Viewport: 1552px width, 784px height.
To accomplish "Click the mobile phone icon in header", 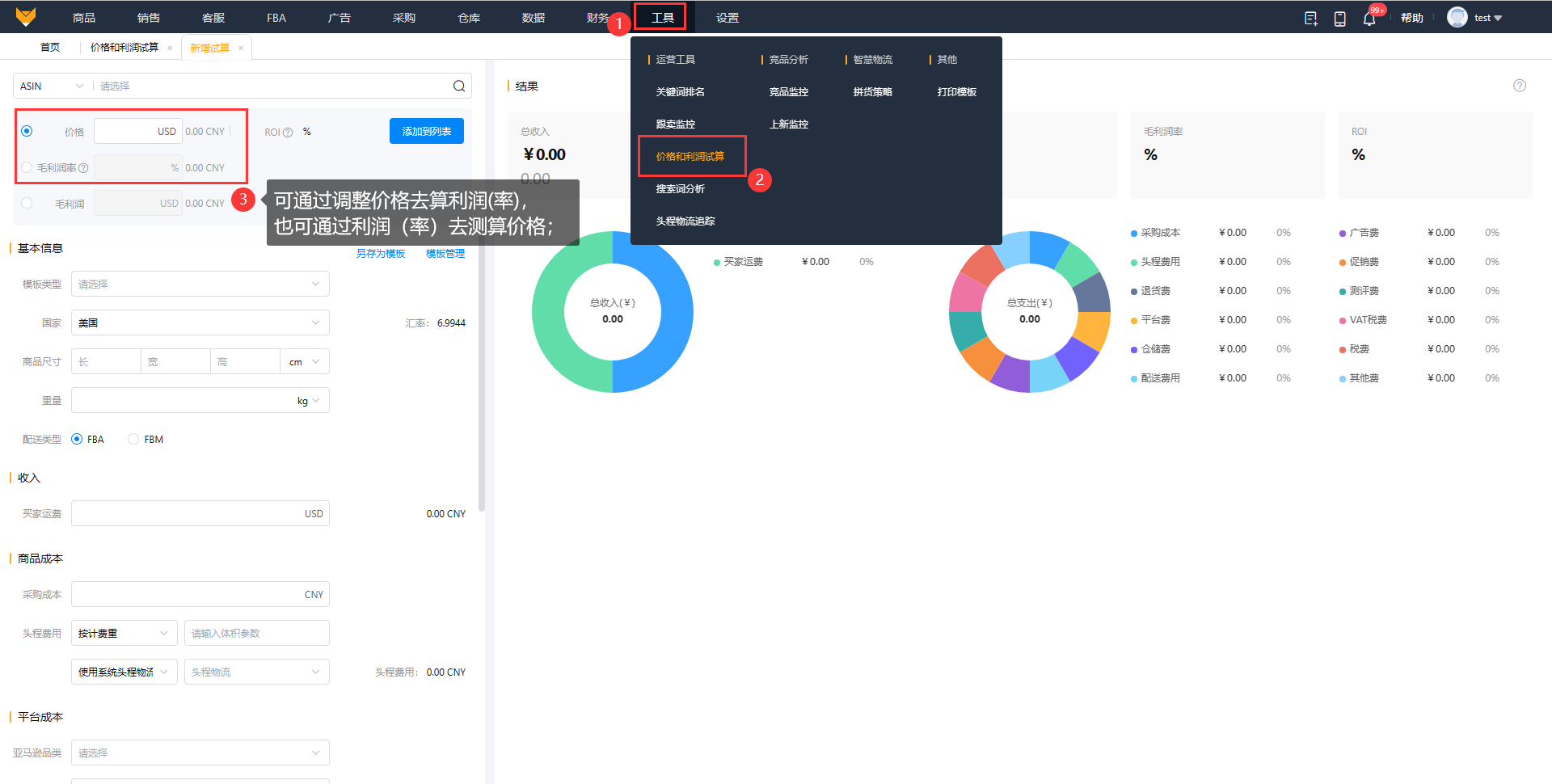I will [1339, 19].
